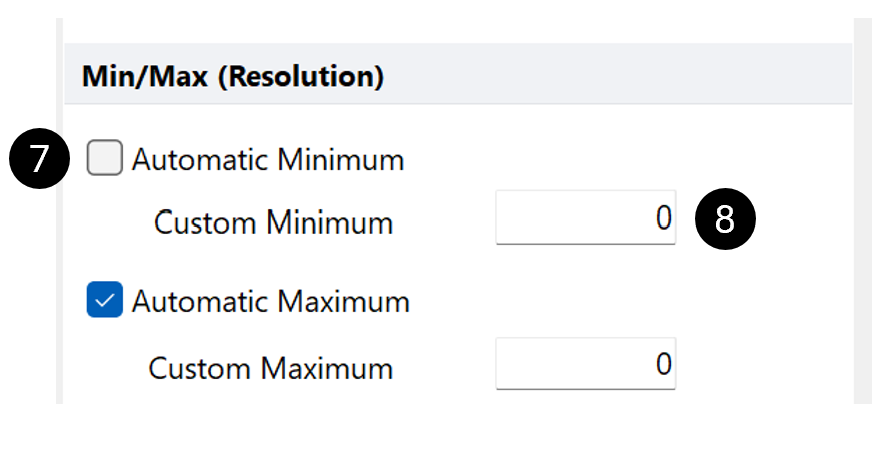Uncheck the Automatic Maximum checkbox

[104, 300]
